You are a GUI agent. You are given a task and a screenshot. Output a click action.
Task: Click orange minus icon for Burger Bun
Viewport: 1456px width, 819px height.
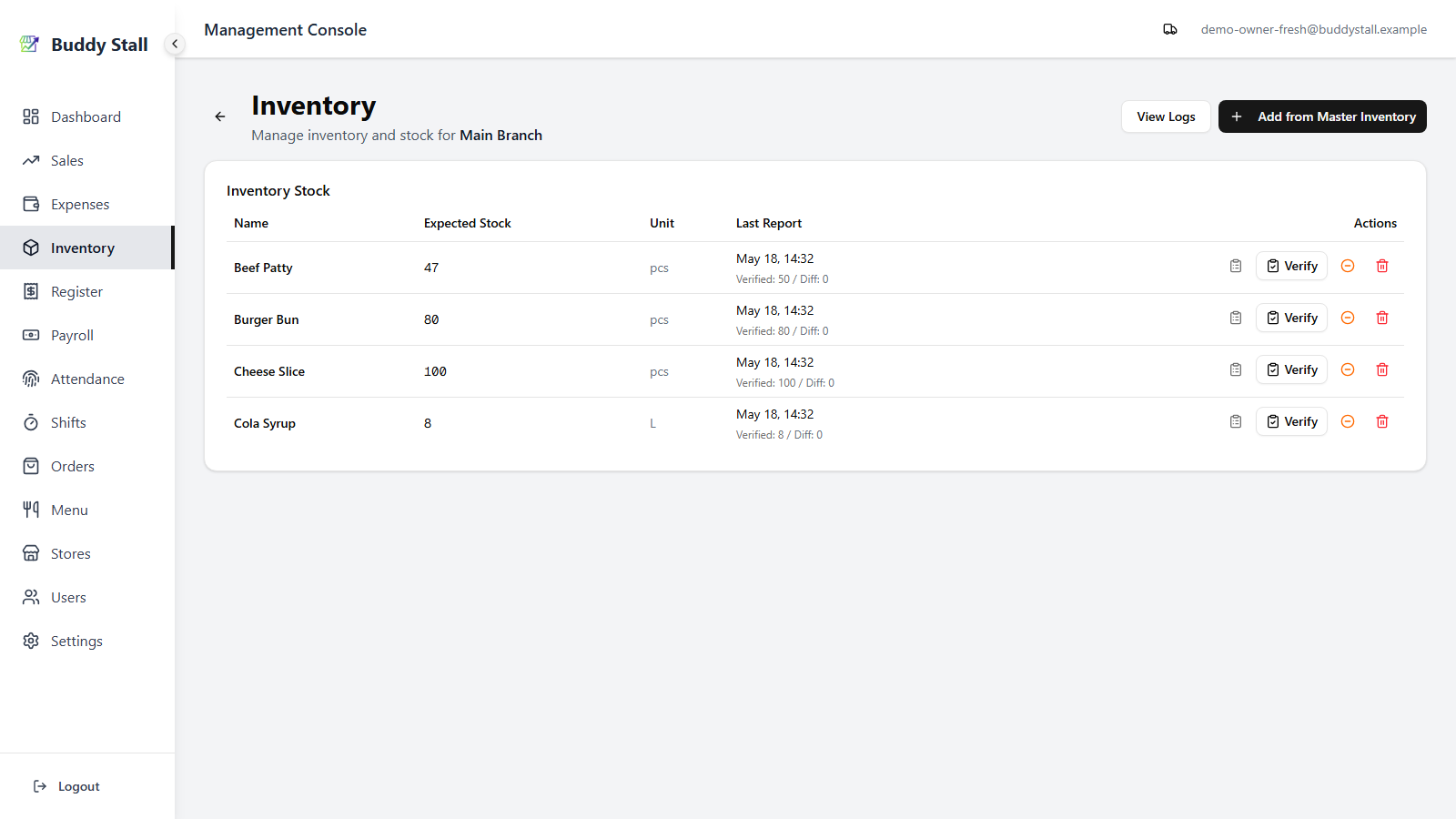click(x=1348, y=318)
